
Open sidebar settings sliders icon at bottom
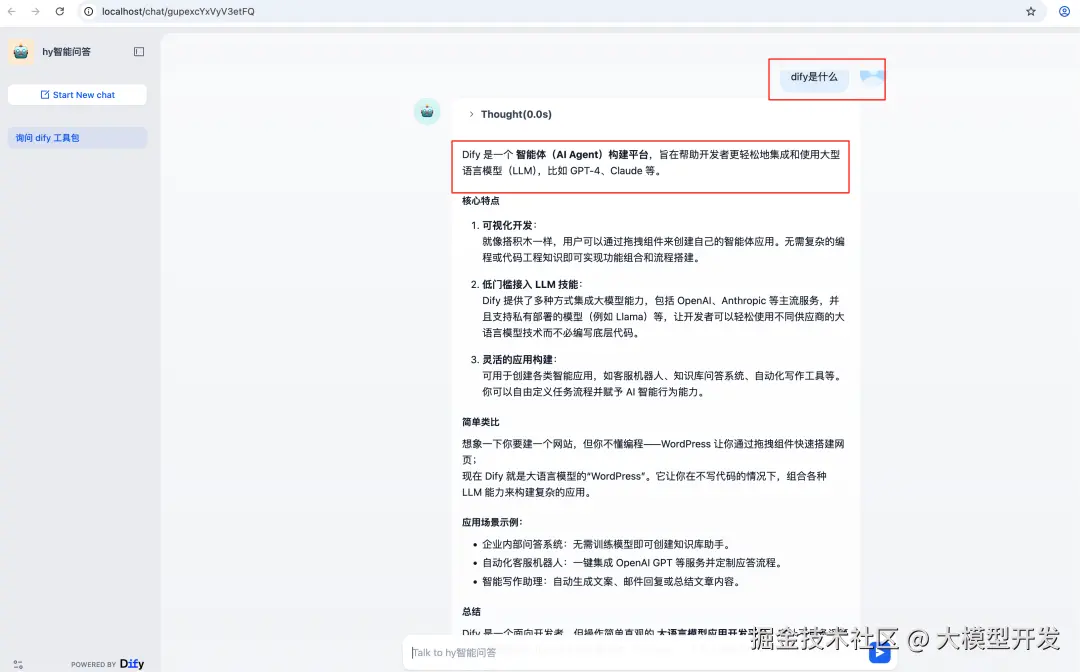point(18,664)
